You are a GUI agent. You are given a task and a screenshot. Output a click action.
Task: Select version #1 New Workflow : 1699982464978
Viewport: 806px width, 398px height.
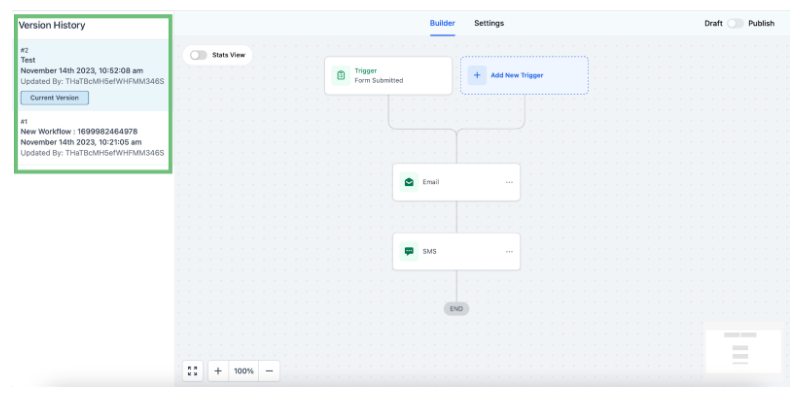click(x=93, y=137)
